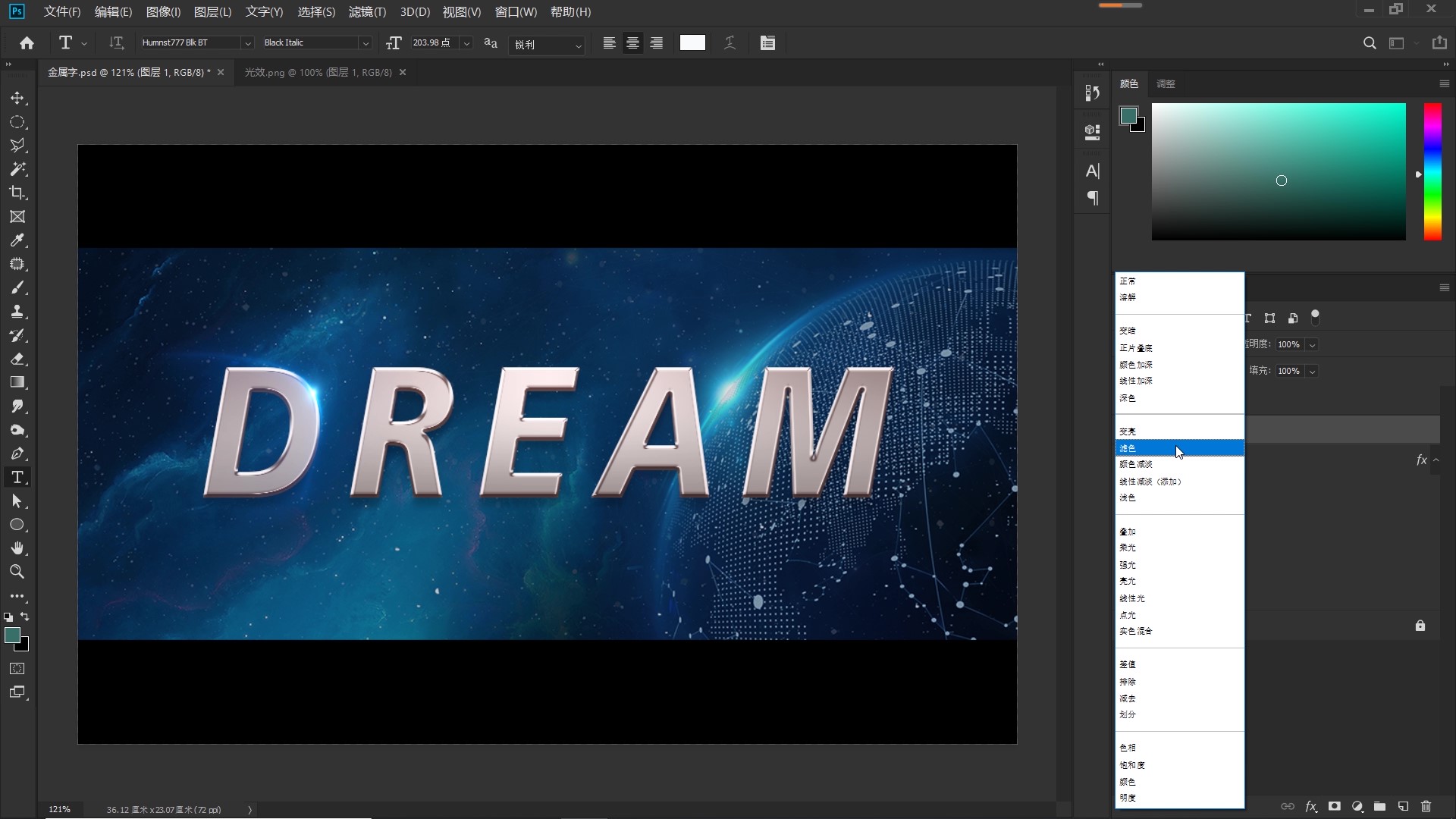Open font family dropdown Humnst777 Blk BT

point(246,43)
